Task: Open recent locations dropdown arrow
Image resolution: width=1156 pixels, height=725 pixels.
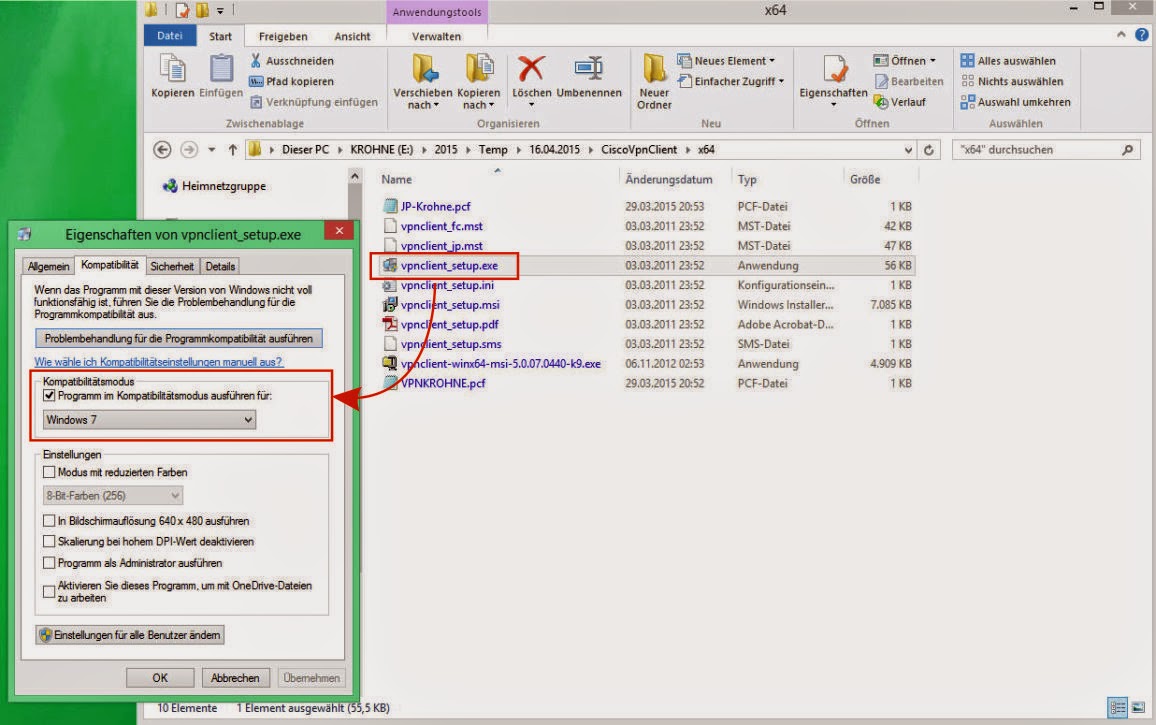Action: coord(212,150)
